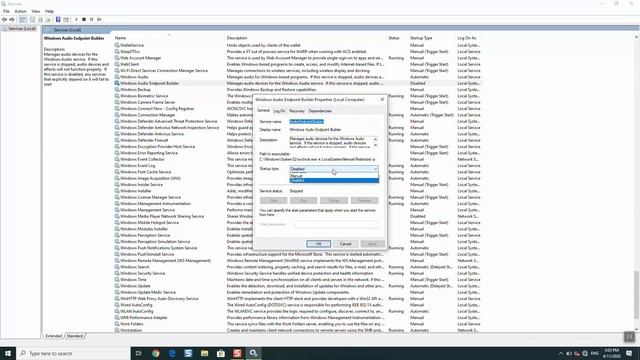The height and width of the screenshot is (360, 640).
Task: Choose Disabled in the Startup type list
Action: [x=334, y=180]
